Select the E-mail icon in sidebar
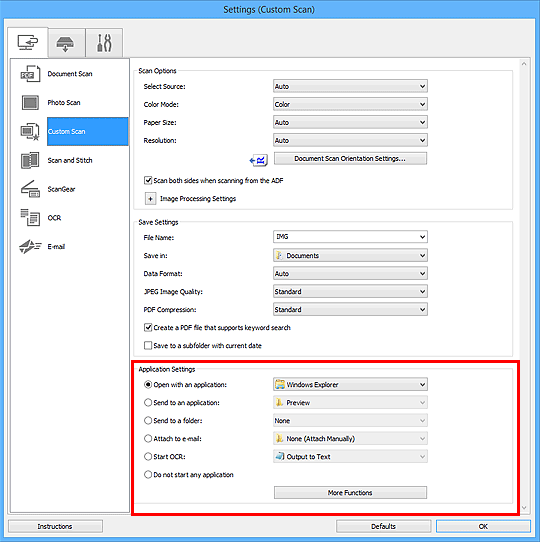Viewport: 540px width, 542px height. 30,246
